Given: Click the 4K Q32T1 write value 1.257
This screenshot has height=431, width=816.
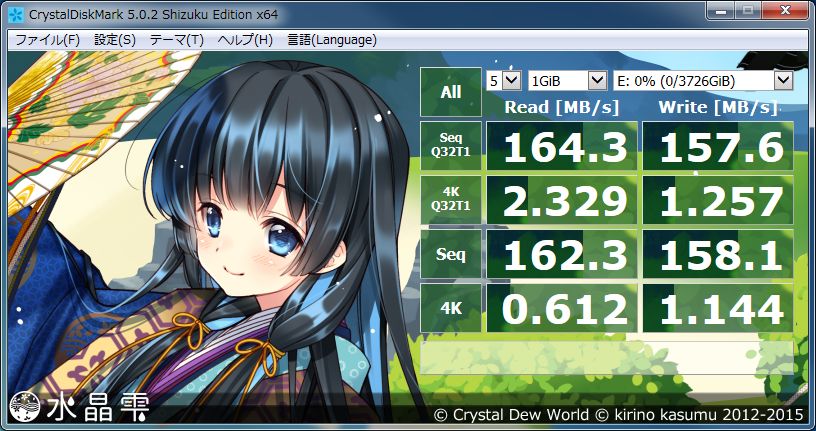Looking at the screenshot, I should pos(718,200).
